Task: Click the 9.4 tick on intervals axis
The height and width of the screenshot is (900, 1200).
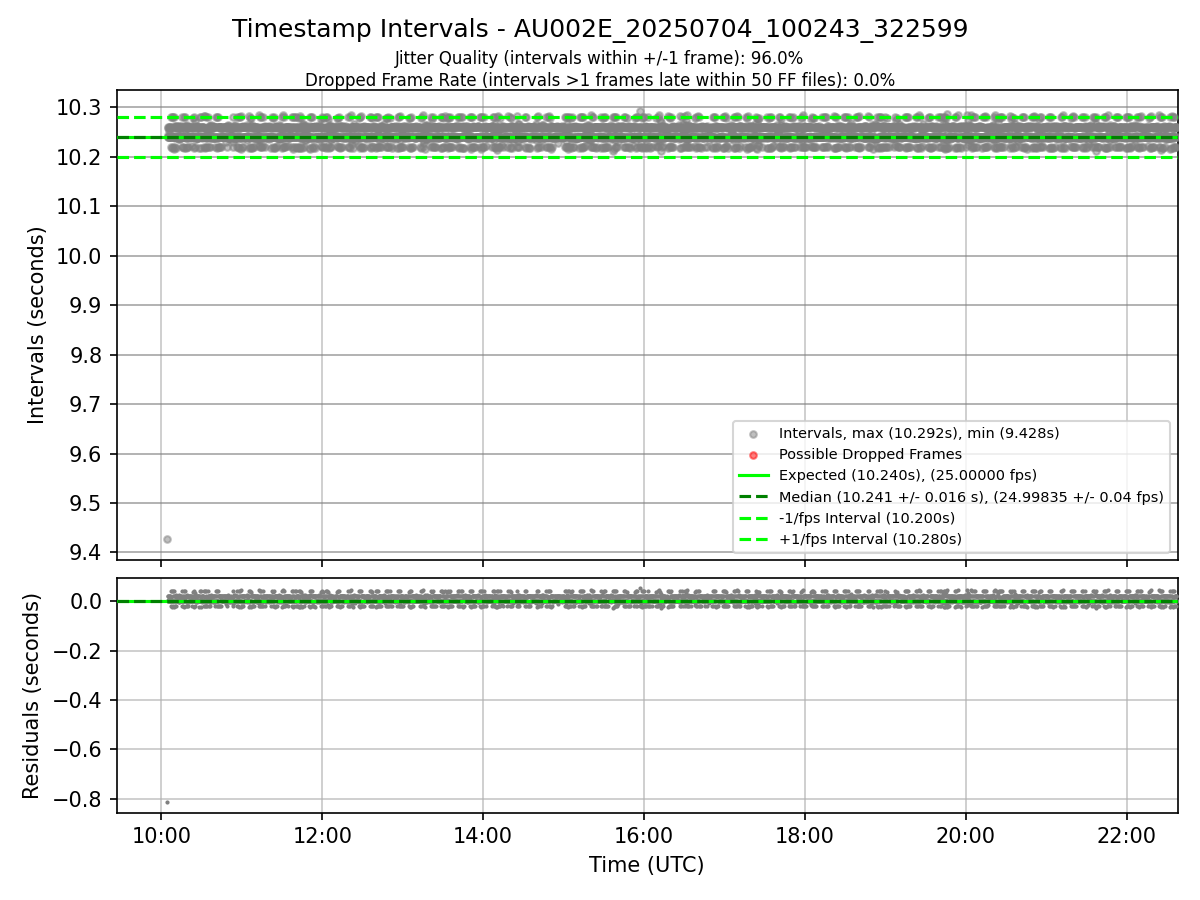Action: coord(87,553)
